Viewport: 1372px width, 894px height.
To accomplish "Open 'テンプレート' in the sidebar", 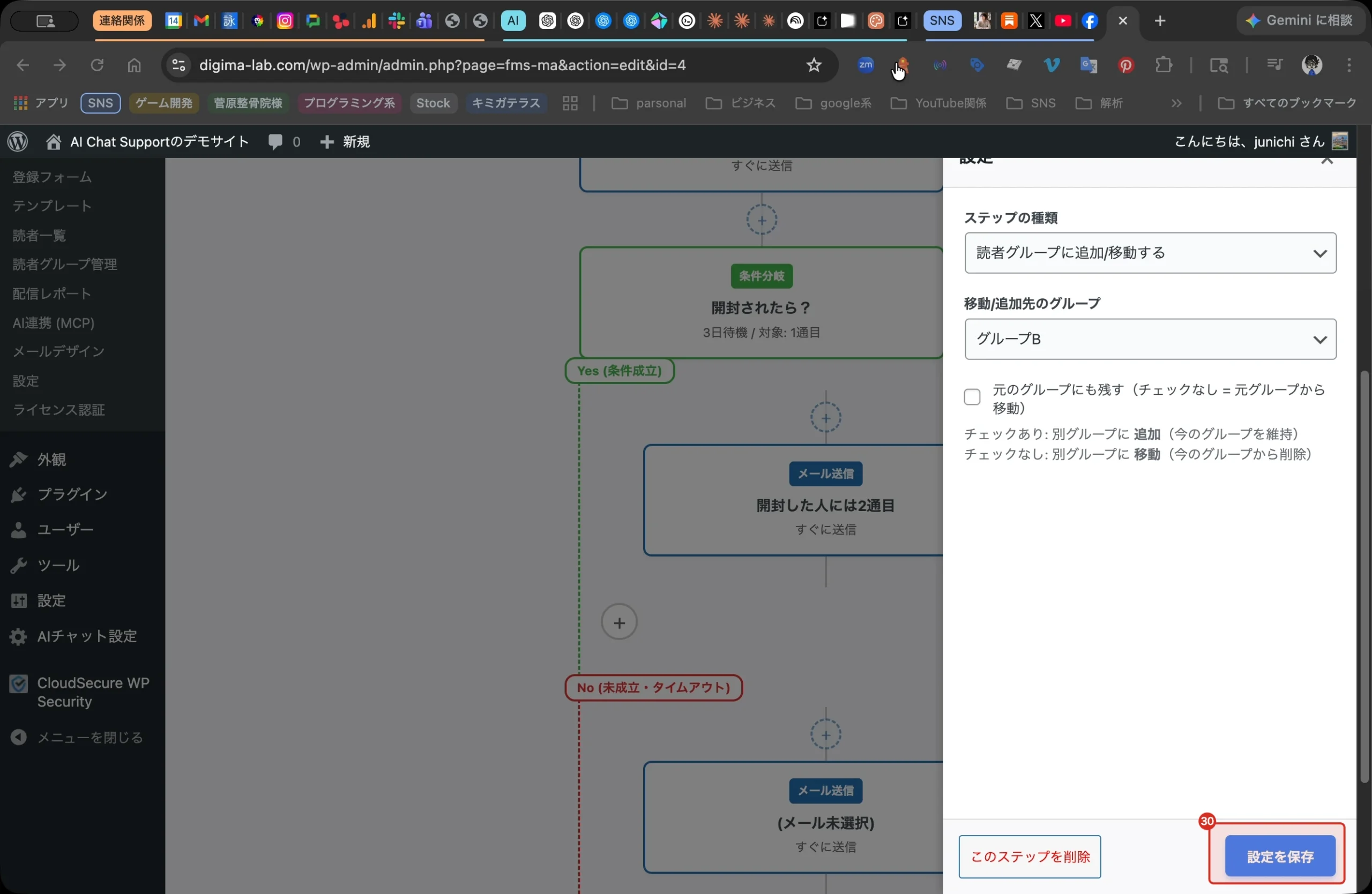I will 53,206.
